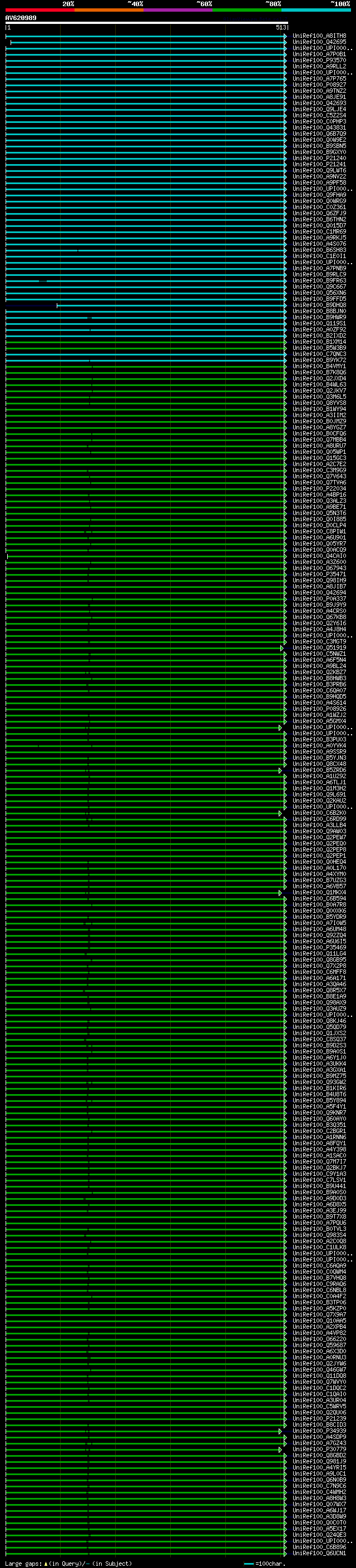The image size is (356, 1568).
Task: Select hit label UniRef100_Q1M3H2
Action: [x=319, y=788]
